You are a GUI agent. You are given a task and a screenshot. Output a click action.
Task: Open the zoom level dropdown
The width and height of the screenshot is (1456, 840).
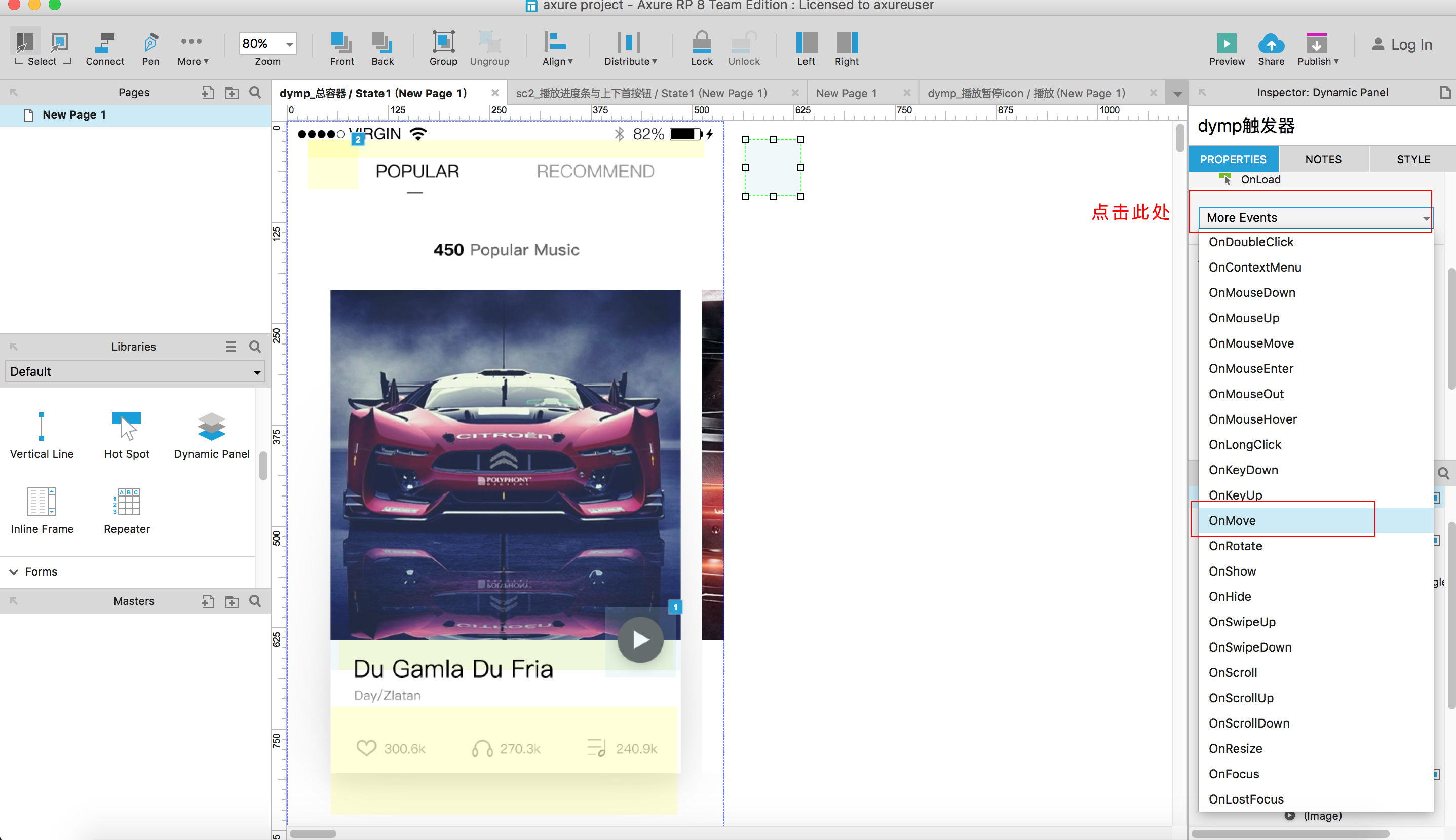pyautogui.click(x=289, y=43)
